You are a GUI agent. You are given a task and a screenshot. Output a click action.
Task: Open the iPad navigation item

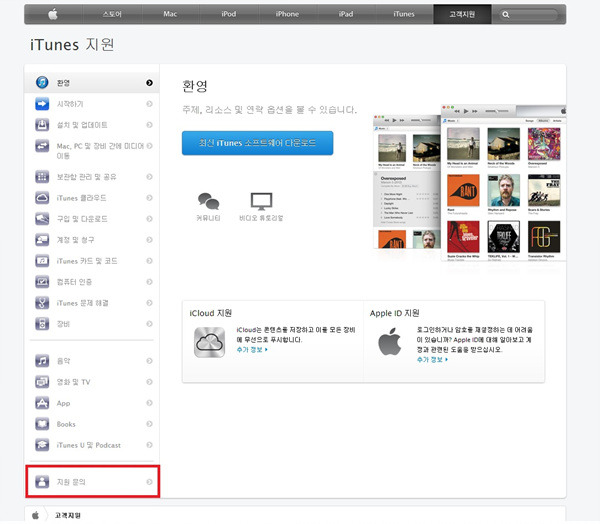click(346, 14)
